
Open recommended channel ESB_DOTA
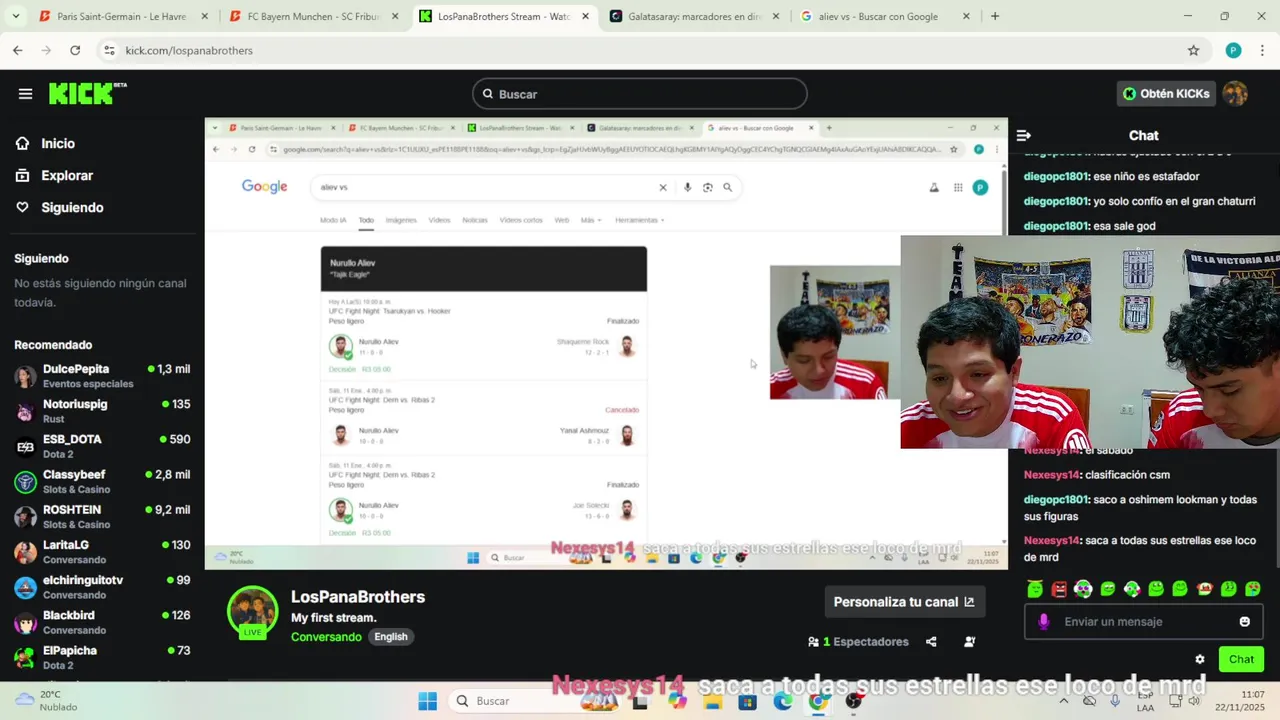(x=101, y=446)
